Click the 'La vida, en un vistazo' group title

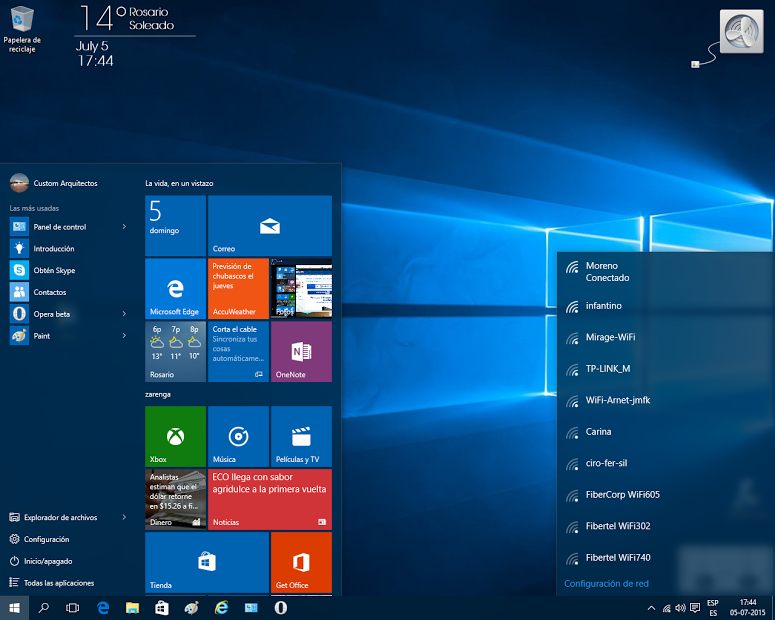(x=179, y=183)
